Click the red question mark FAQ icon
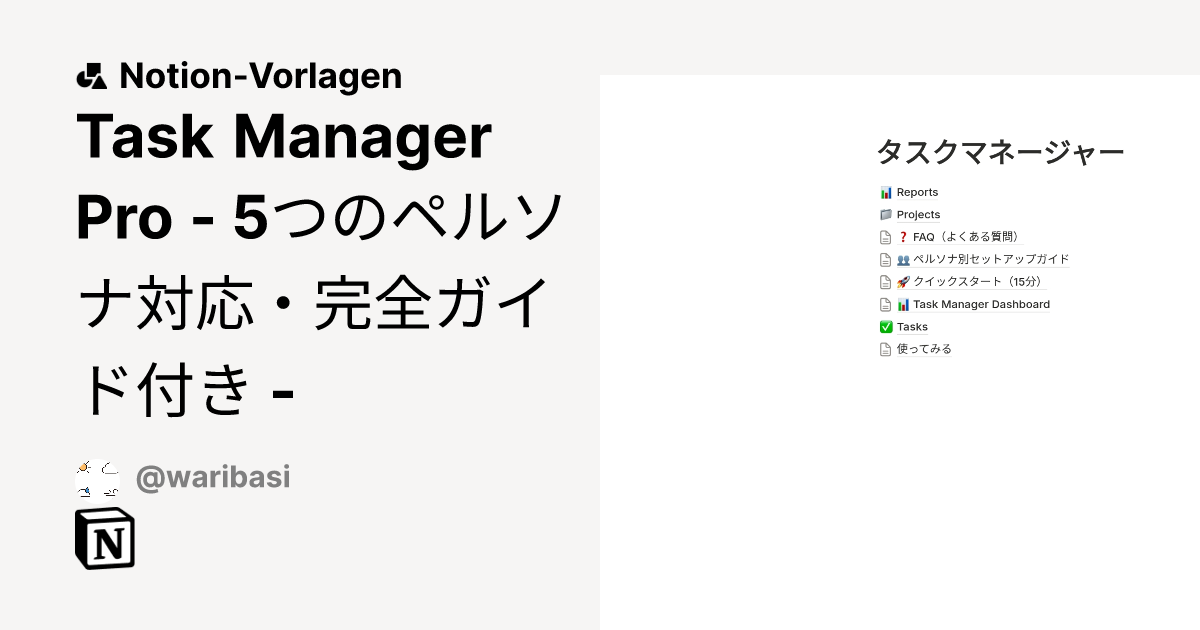 (903, 237)
